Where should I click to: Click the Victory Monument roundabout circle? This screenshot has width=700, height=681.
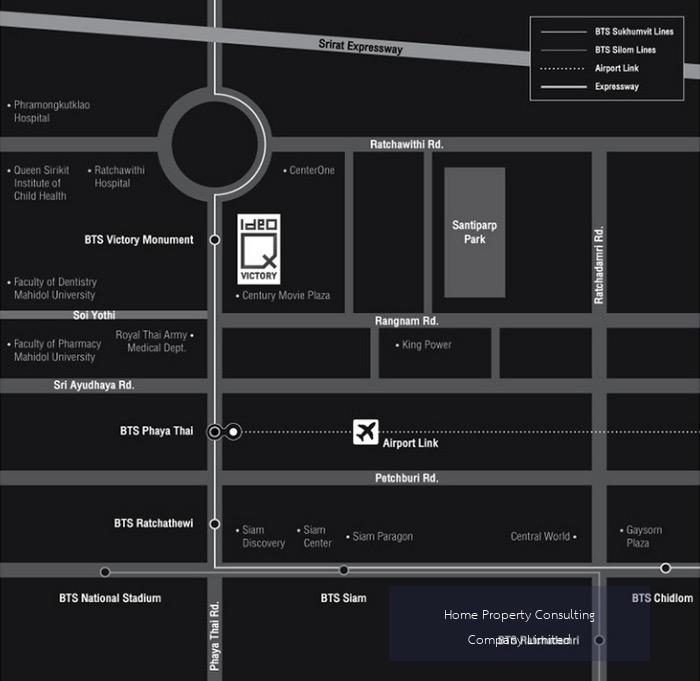coord(215,144)
